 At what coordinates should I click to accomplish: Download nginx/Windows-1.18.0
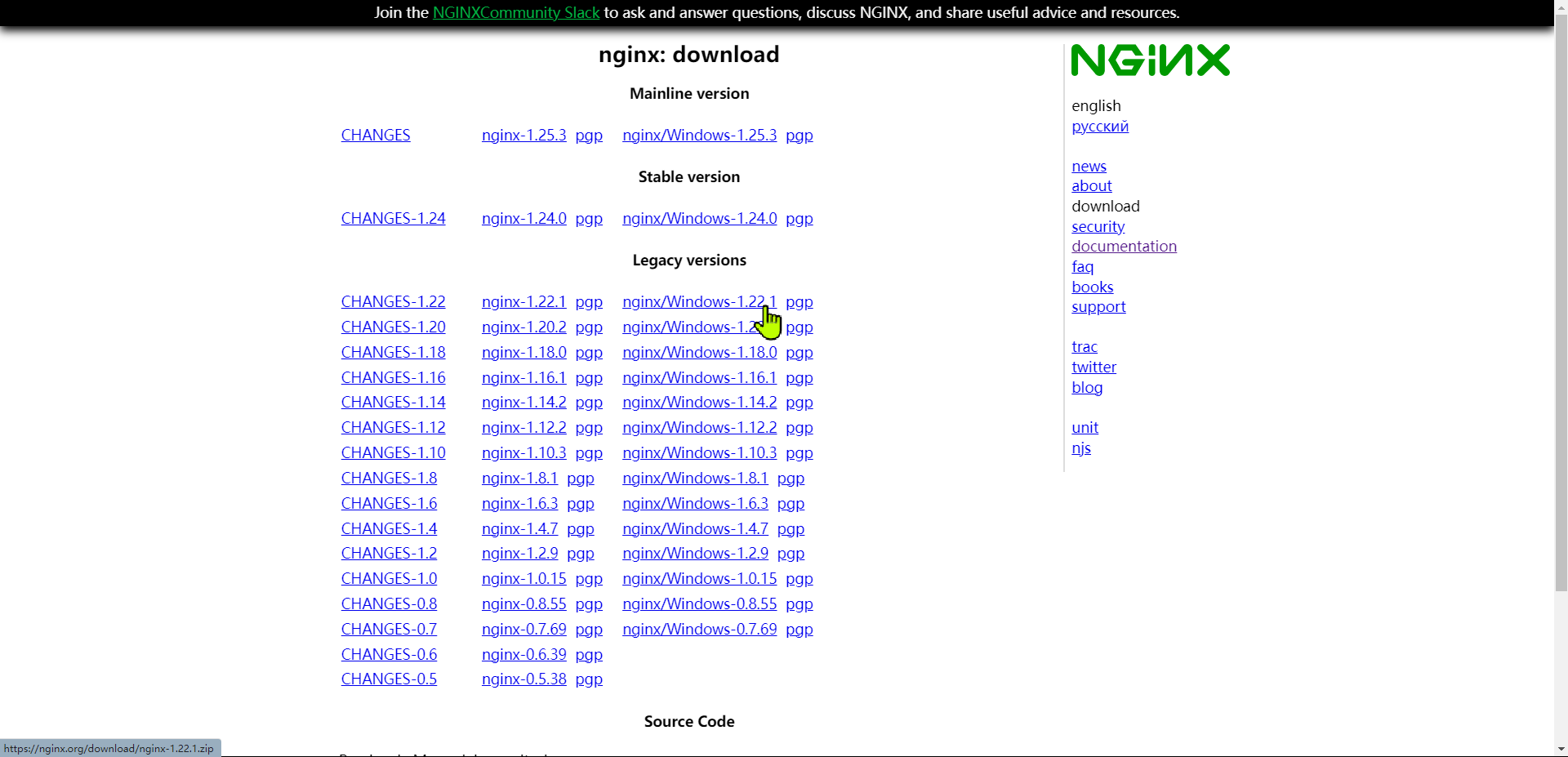click(x=700, y=353)
